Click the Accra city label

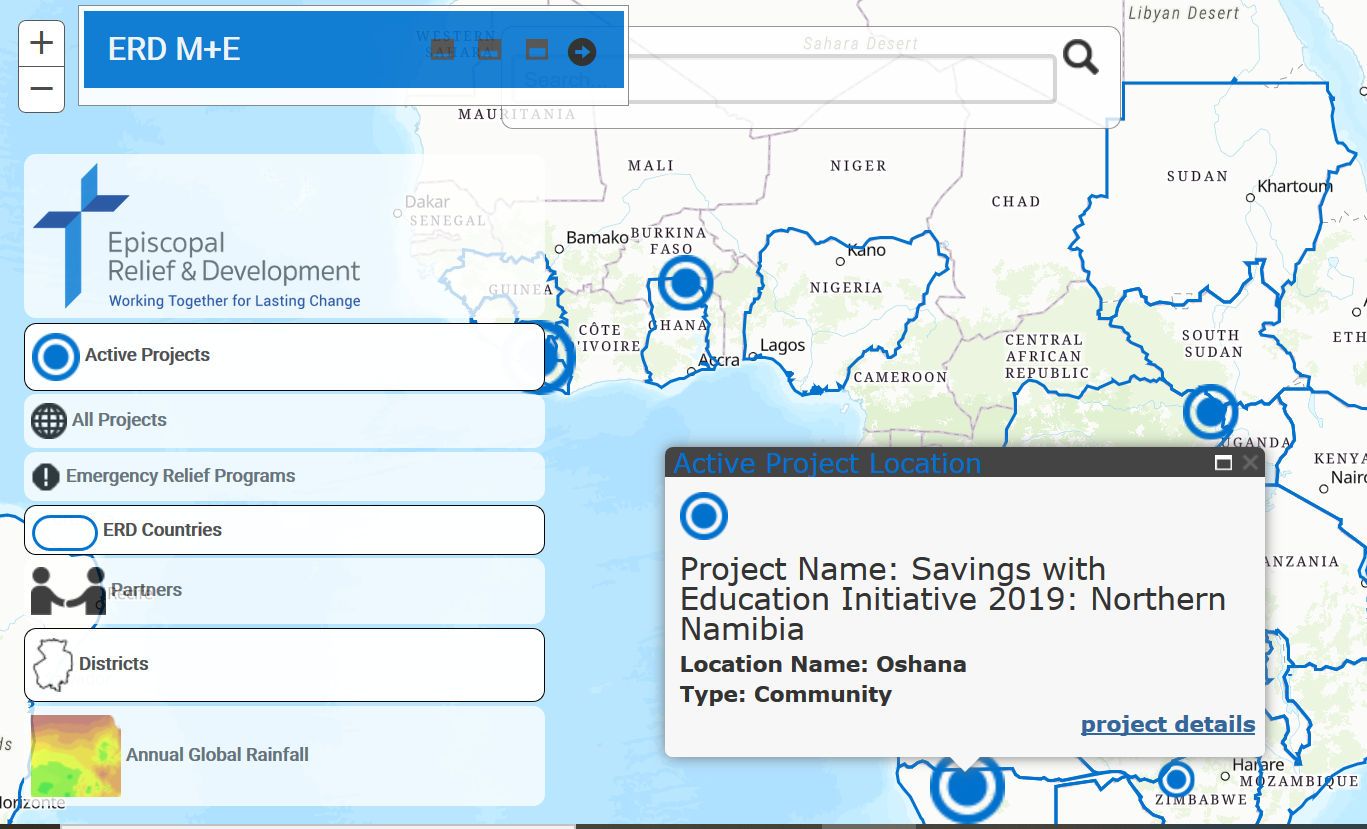click(x=719, y=360)
